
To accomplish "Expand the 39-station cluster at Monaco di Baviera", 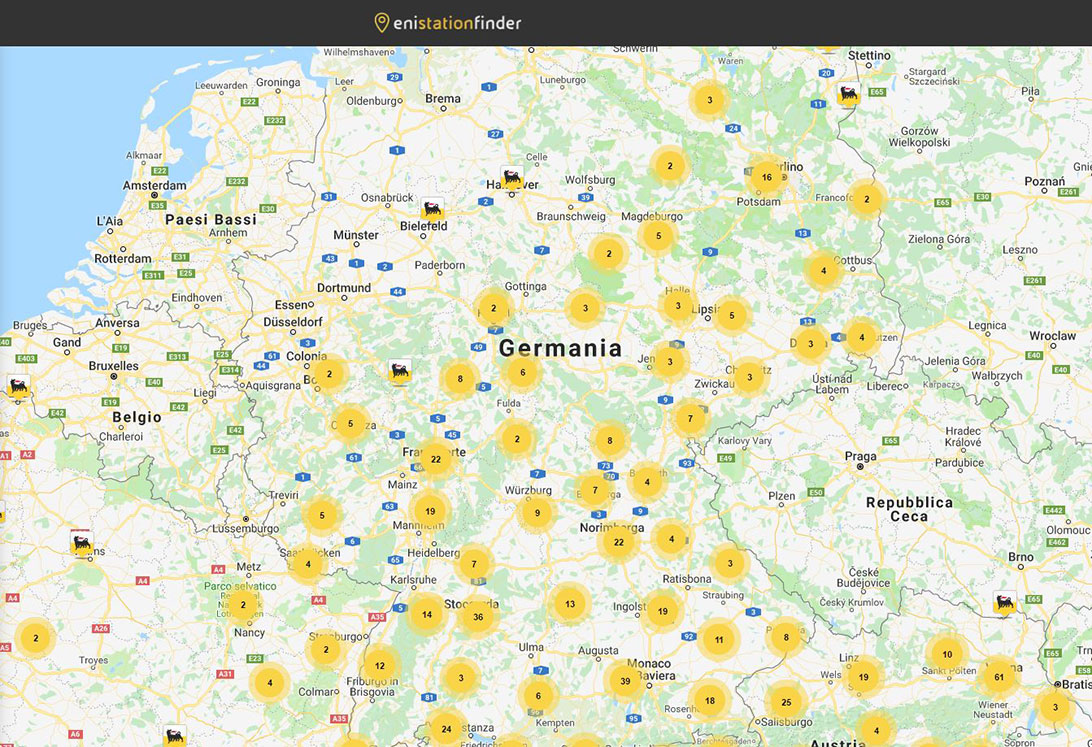I will pos(625,681).
